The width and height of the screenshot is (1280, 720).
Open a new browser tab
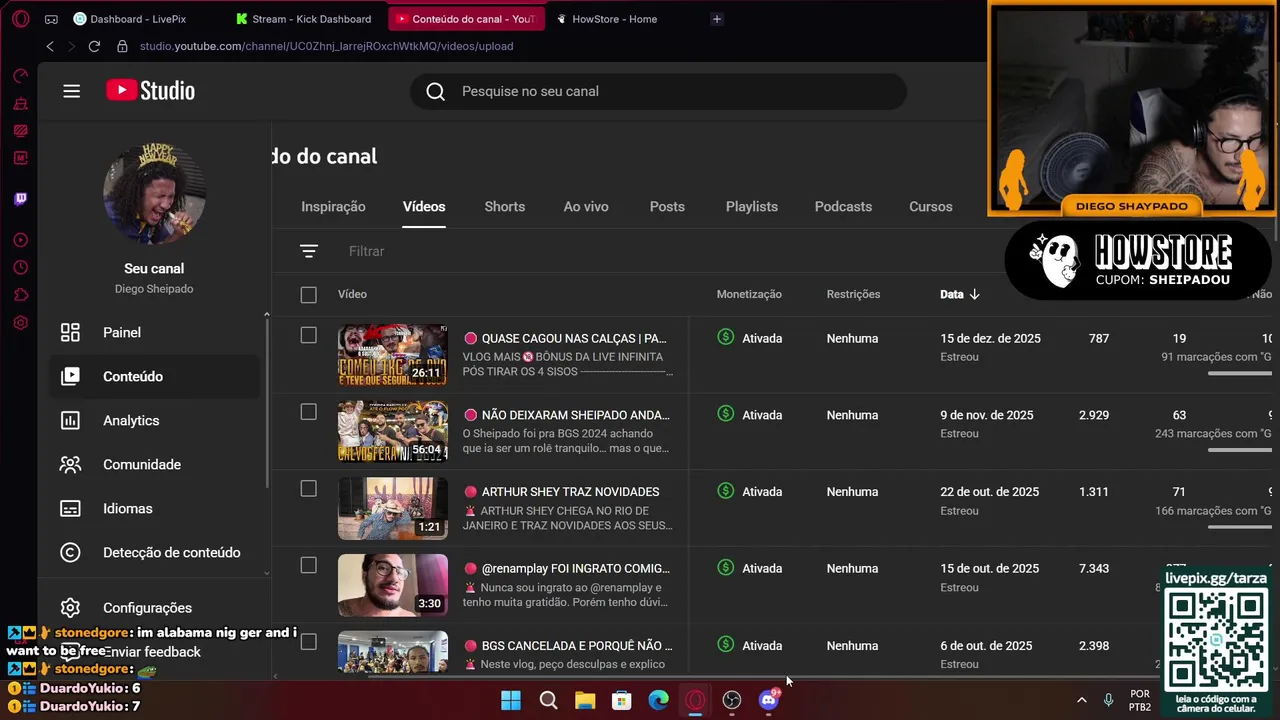pyautogui.click(x=716, y=19)
